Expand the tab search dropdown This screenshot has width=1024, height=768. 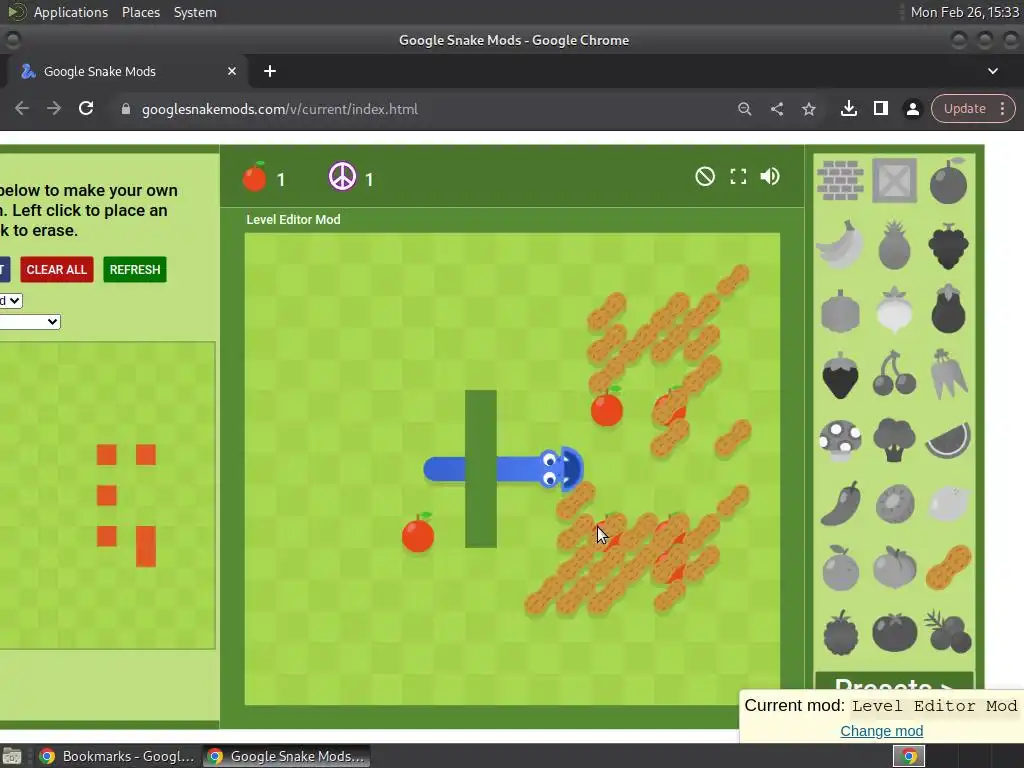coord(993,71)
